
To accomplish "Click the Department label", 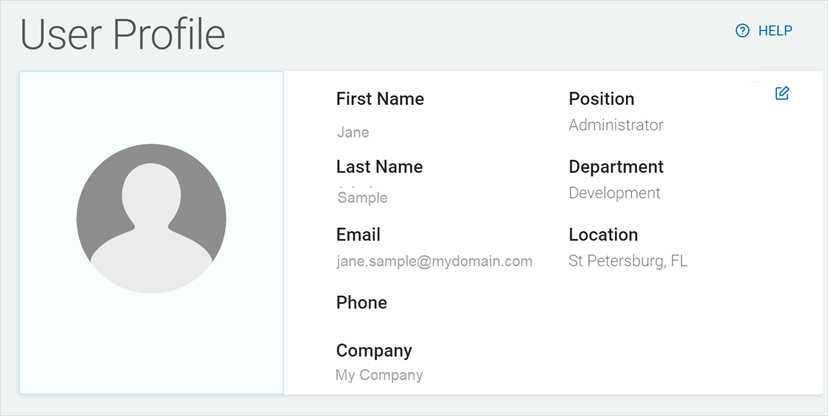I will click(x=616, y=167).
